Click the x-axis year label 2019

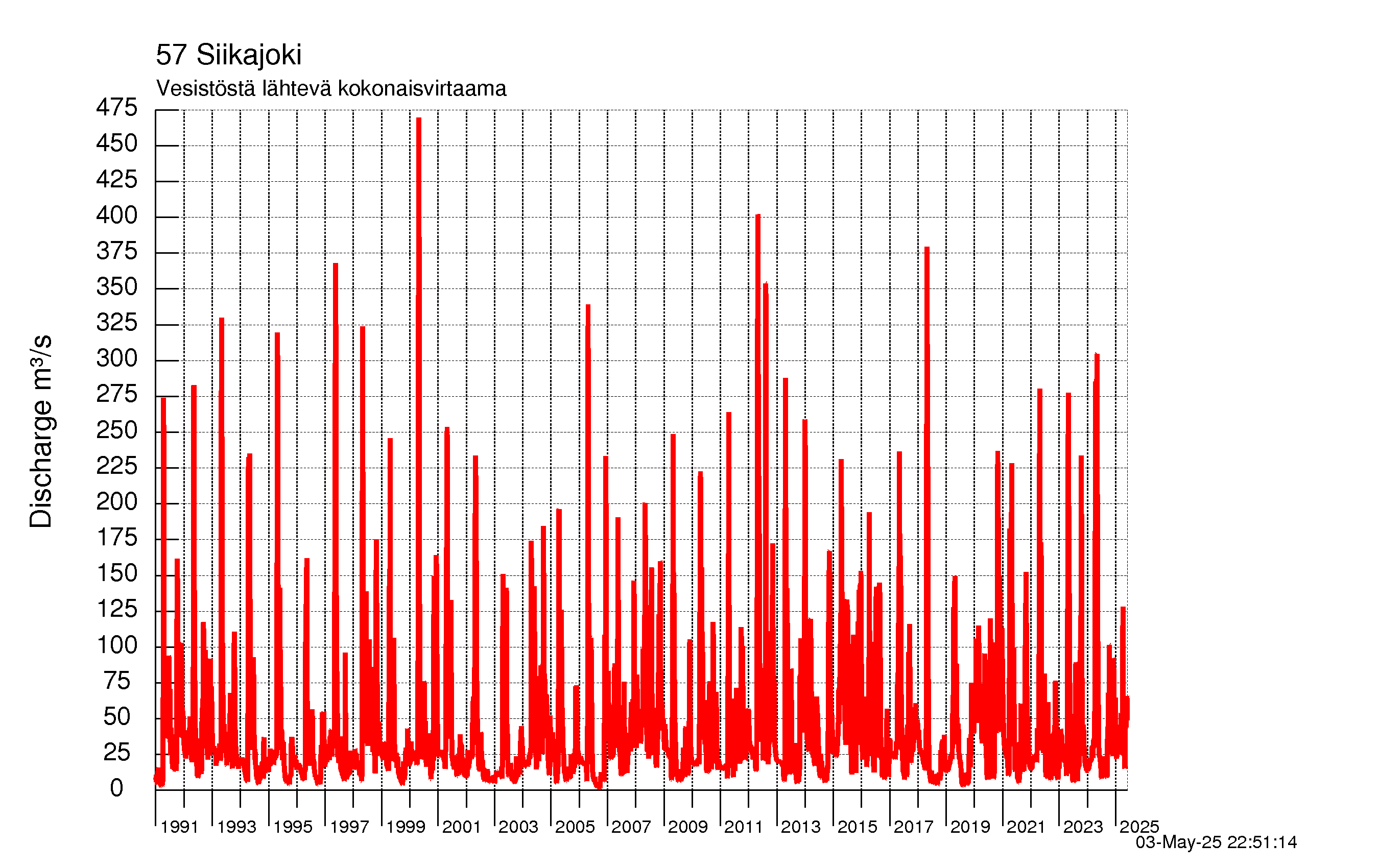tap(970, 827)
